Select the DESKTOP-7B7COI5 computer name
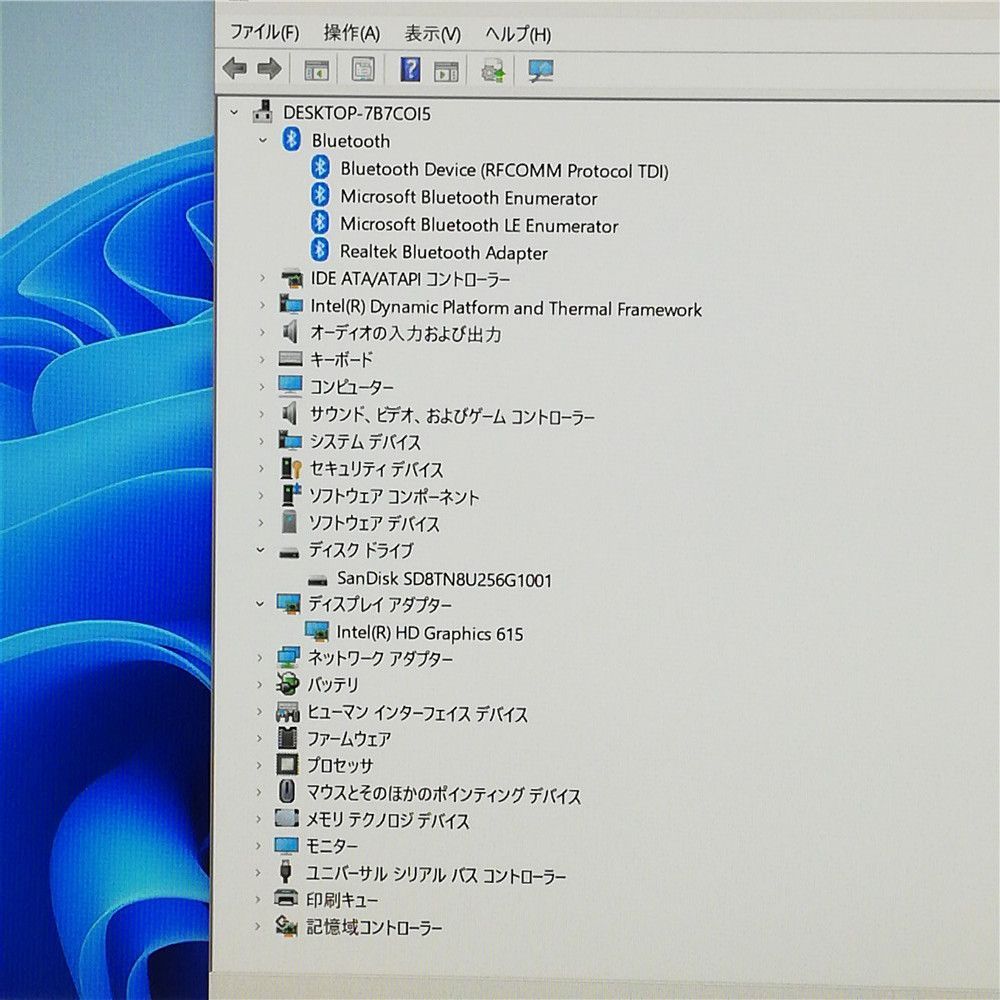Viewport: 1000px width, 1000px height. (357, 113)
